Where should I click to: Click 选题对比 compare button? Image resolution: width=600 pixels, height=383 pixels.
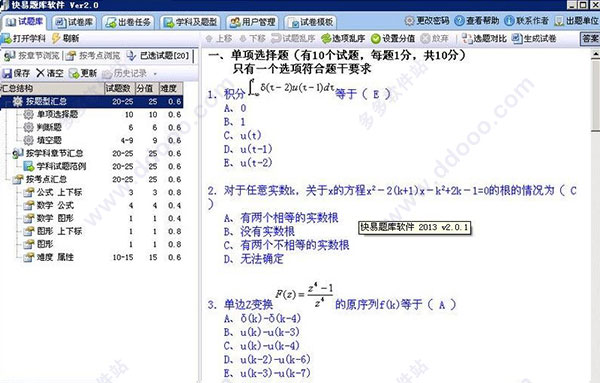[484, 38]
